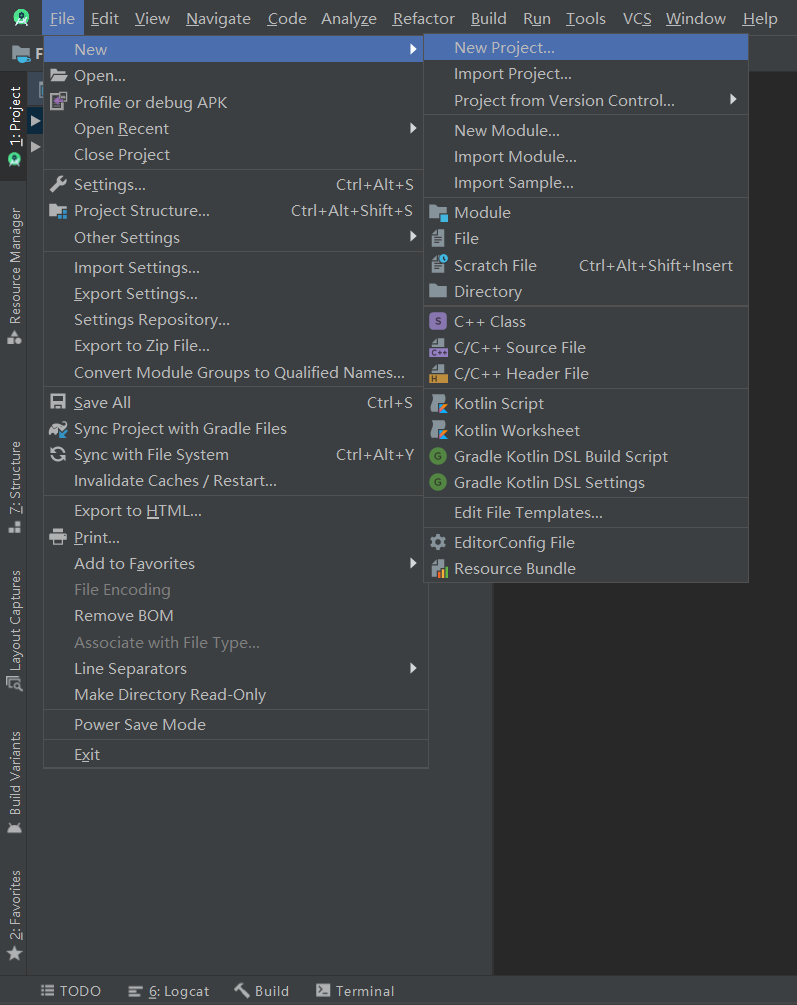Click the Gradle Kotlin DSL Build Script icon
Screen dimensions: 797x1005
[438, 456]
